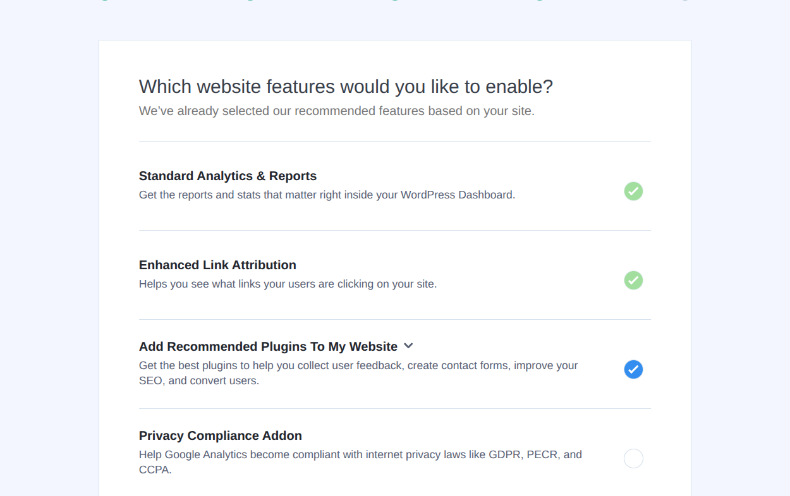Click the GDPR, PECR, and CCPA description
The image size is (790, 496).
coord(360,461)
